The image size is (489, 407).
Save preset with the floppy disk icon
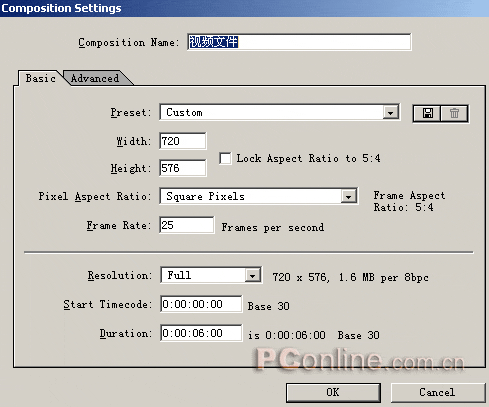click(427, 113)
